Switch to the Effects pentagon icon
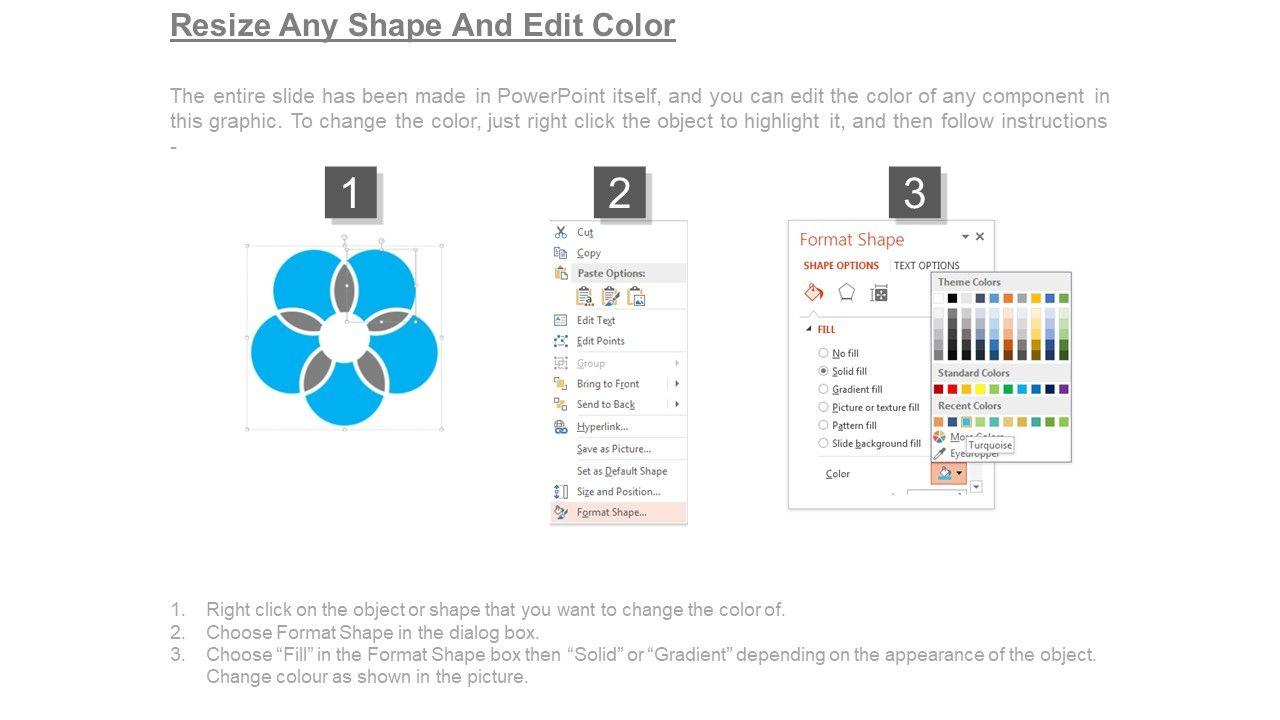 (846, 293)
